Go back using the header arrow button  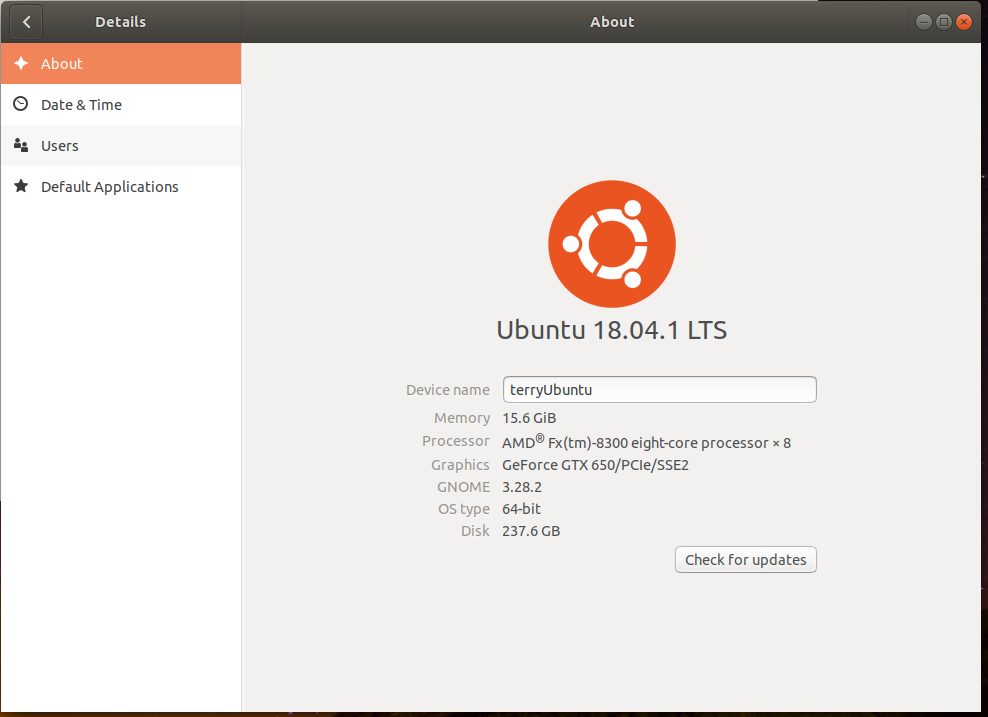click(x=26, y=22)
